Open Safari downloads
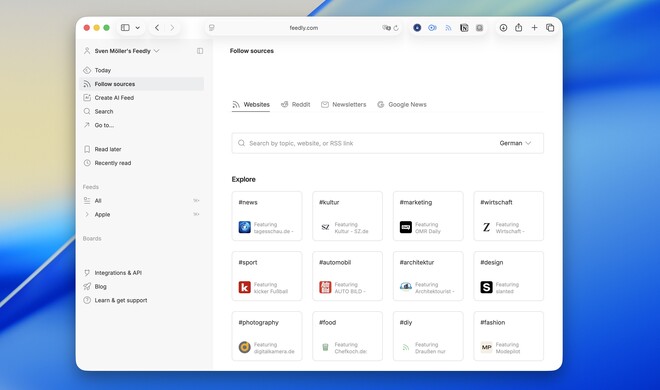Screen dimensions: 660x390 click(503, 28)
